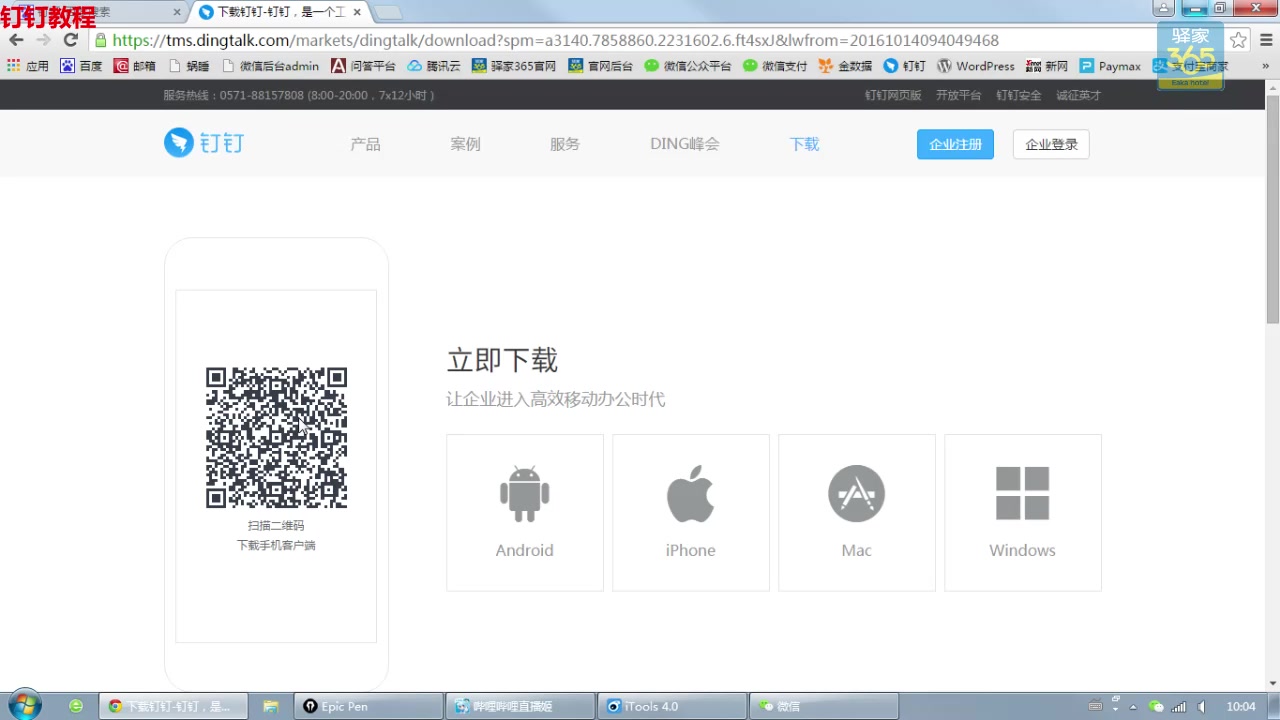Open the 百度 bookmark
This screenshot has height=720, width=1280.
[81, 66]
